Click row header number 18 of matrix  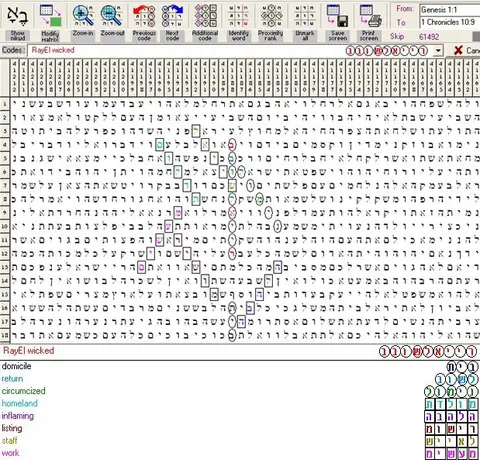tap(5, 335)
